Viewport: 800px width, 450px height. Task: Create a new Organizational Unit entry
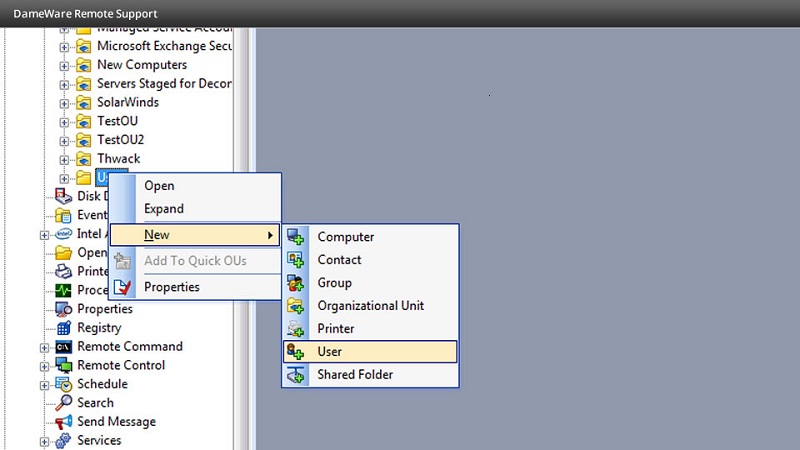click(370, 306)
